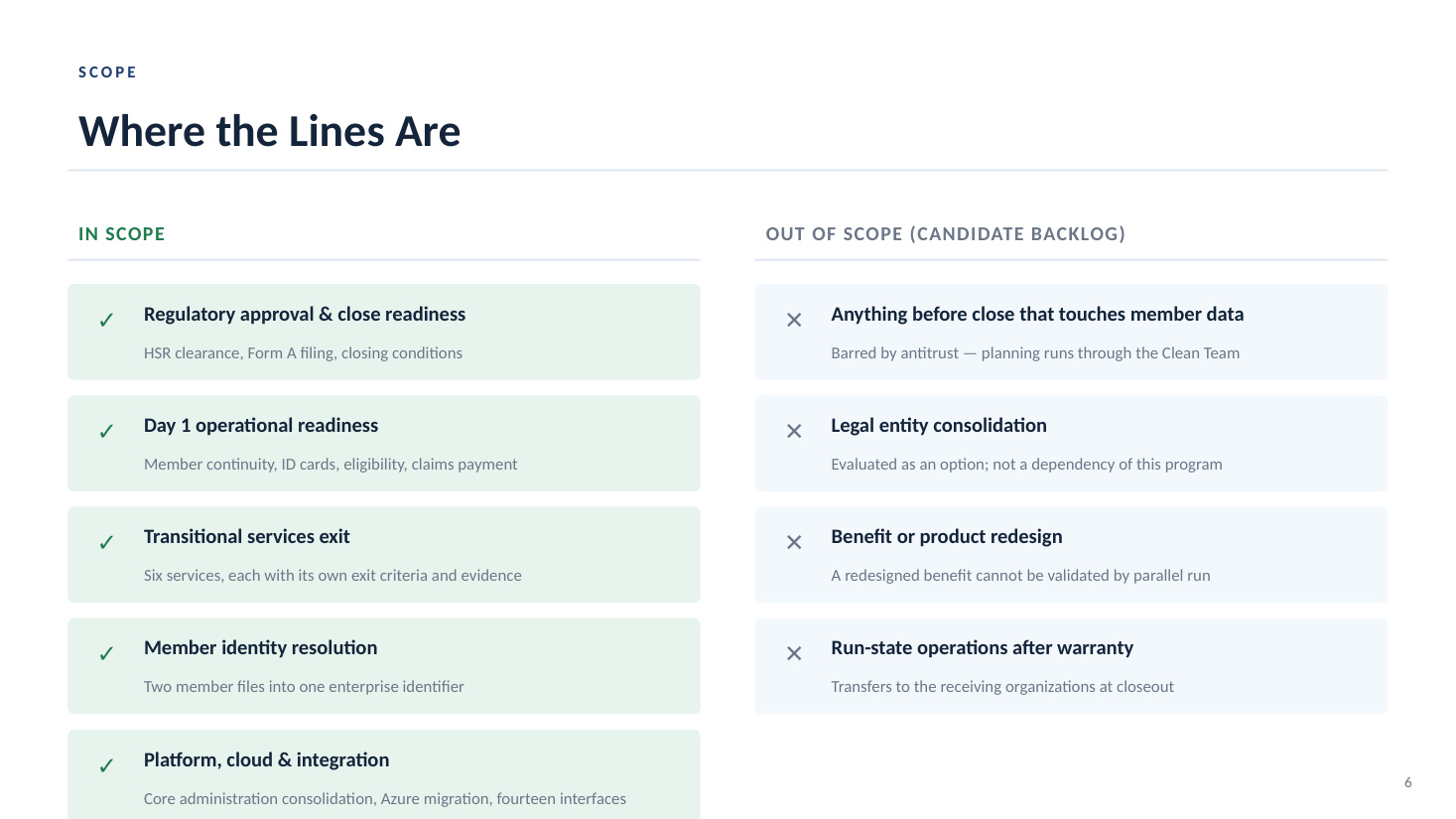
Task: Click the X icon beside Anything before close
Action: tap(794, 320)
